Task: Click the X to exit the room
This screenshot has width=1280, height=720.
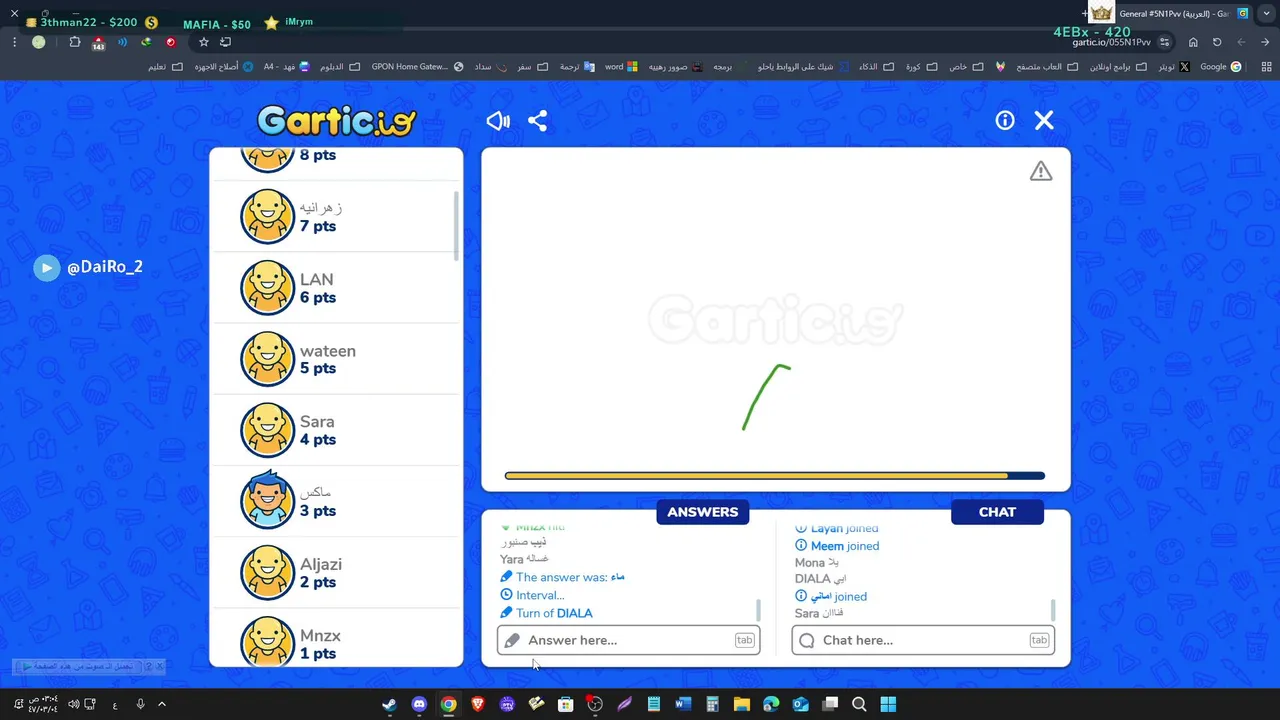Action: coord(1044,120)
